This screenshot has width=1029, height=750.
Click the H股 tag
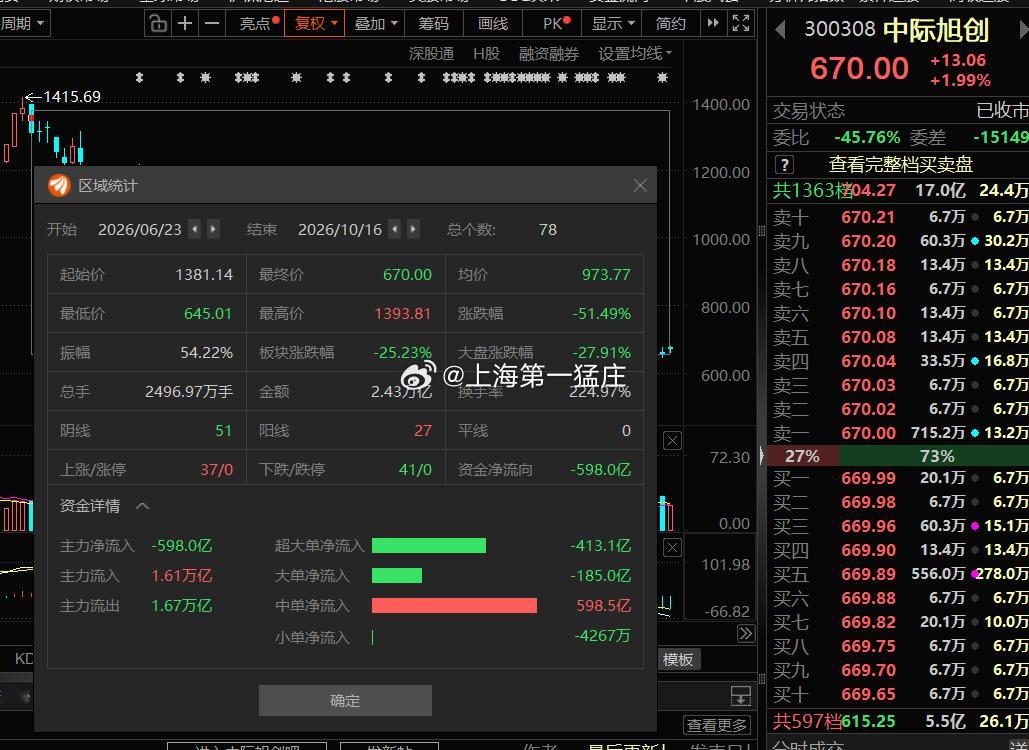(x=486, y=54)
